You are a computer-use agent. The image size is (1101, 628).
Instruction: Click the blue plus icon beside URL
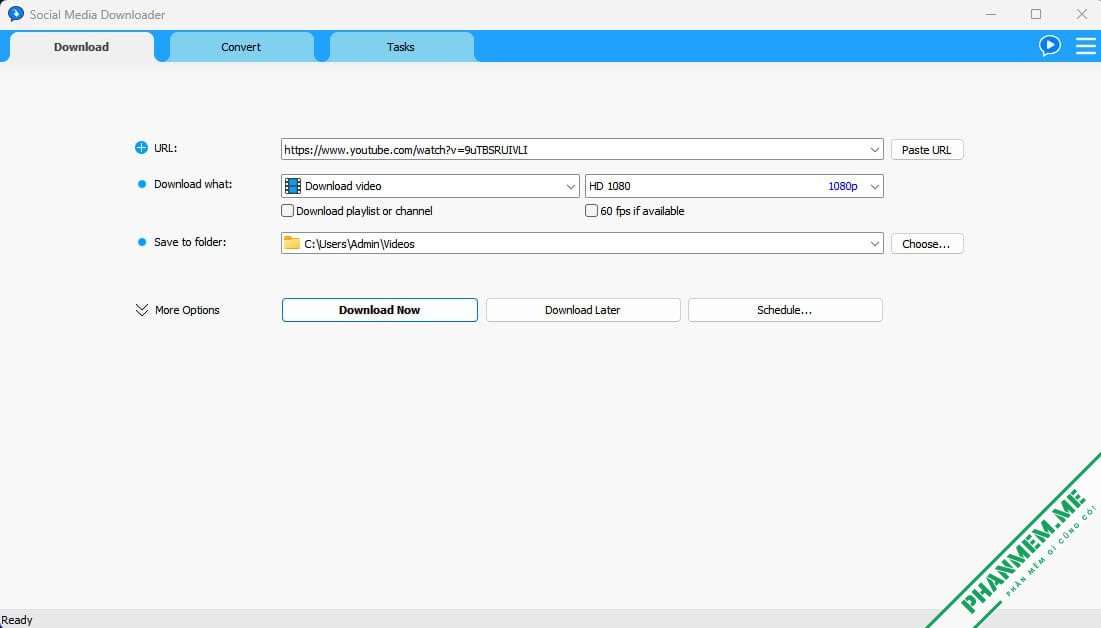click(141, 148)
